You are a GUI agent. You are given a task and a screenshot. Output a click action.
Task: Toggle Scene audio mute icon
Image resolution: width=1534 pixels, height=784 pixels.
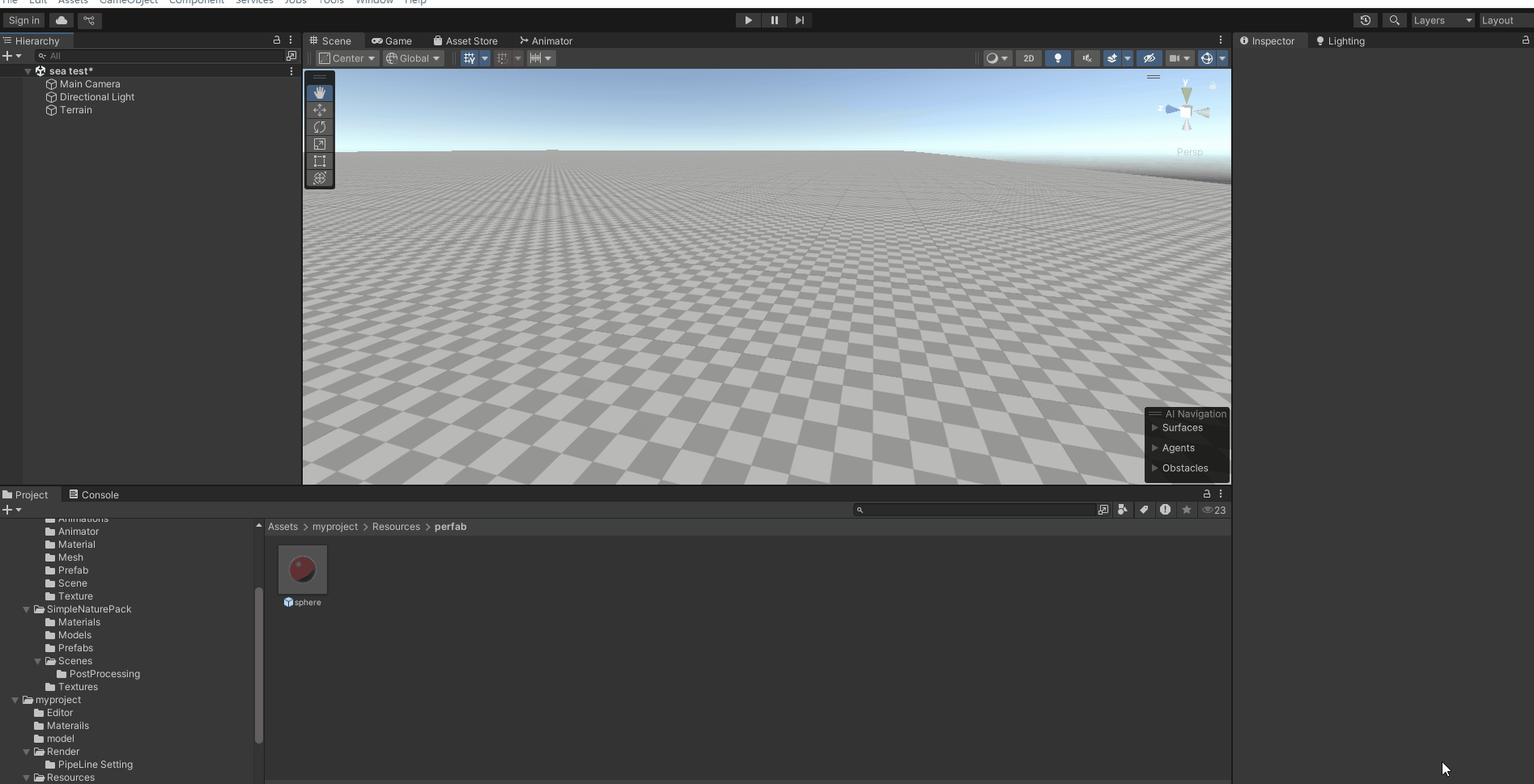point(1086,58)
